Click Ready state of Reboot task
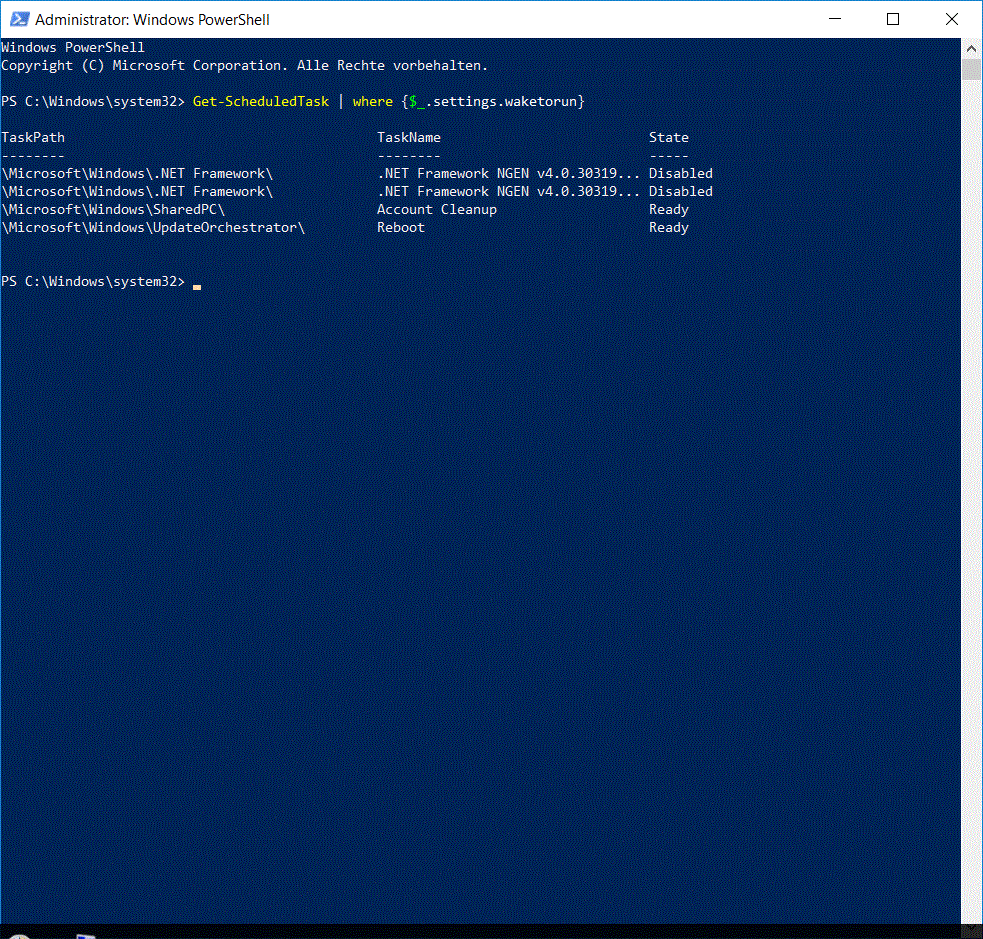Screen dimensions: 983x939 point(668,228)
